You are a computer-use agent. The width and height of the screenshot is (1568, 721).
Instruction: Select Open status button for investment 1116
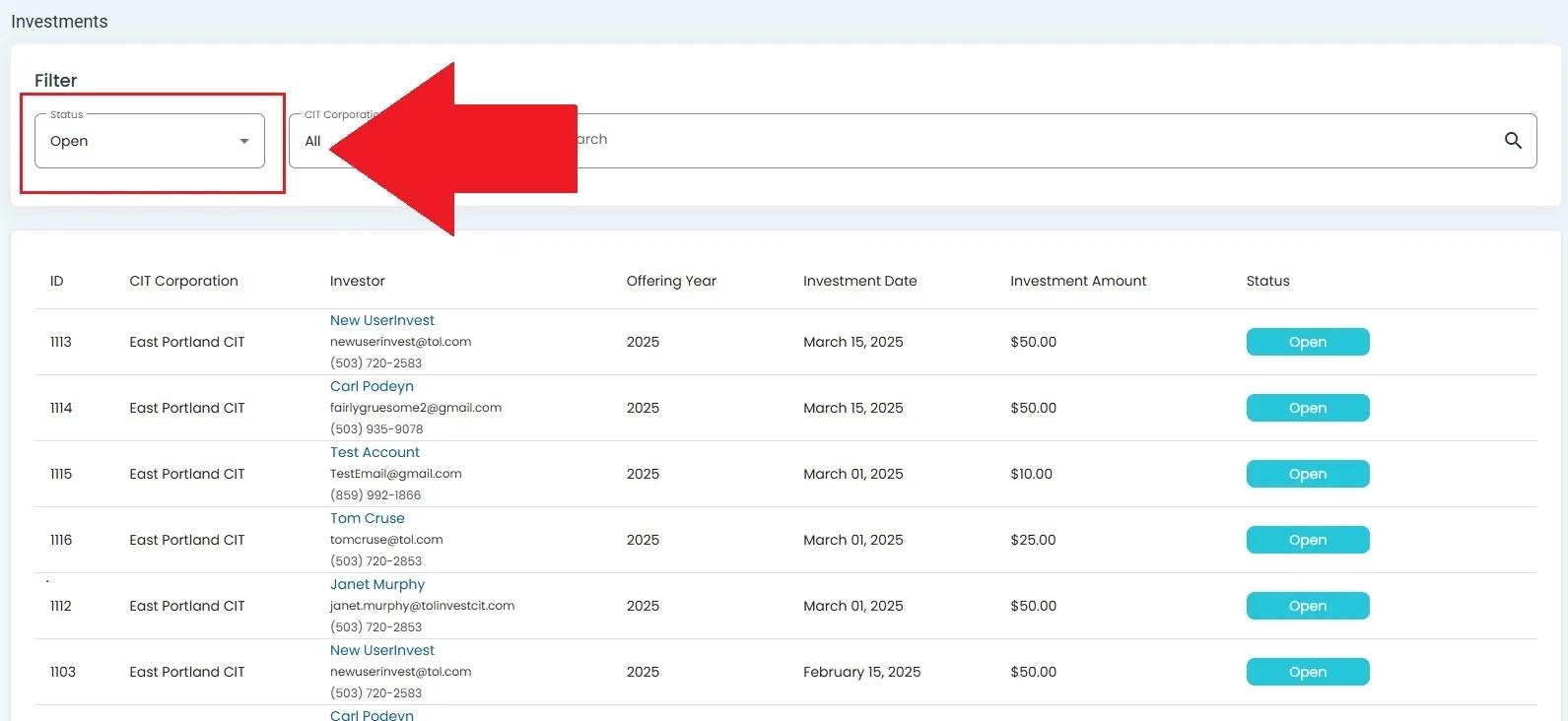1307,540
